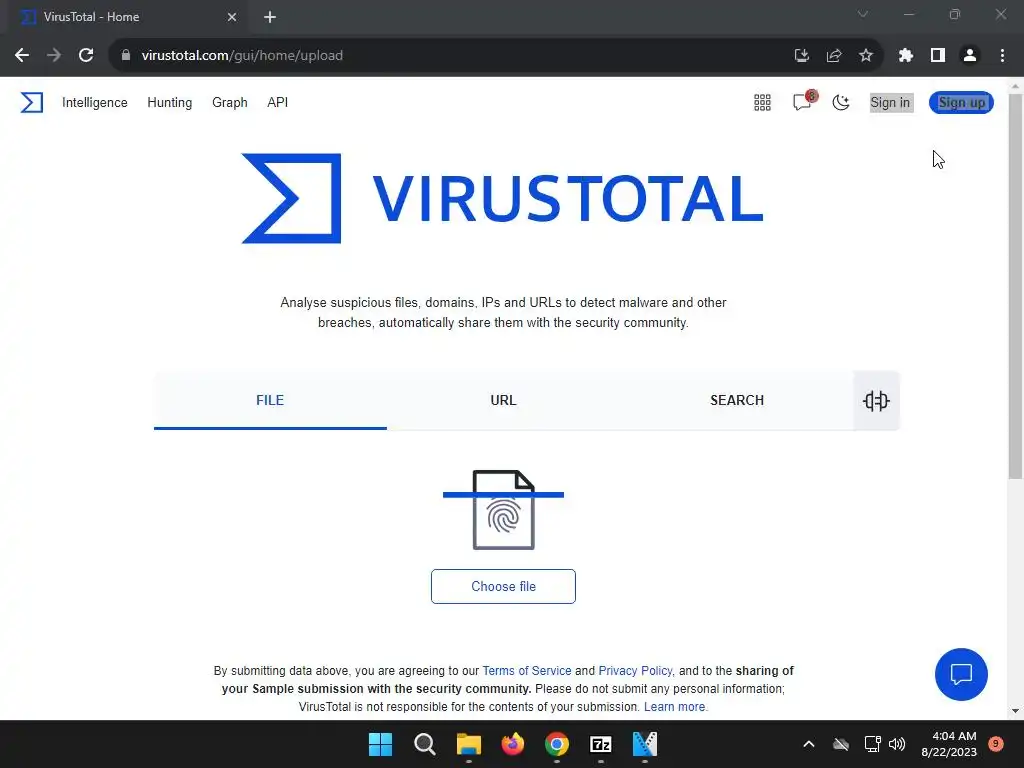
Task: Open the extensions puzzle icon
Action: point(906,56)
